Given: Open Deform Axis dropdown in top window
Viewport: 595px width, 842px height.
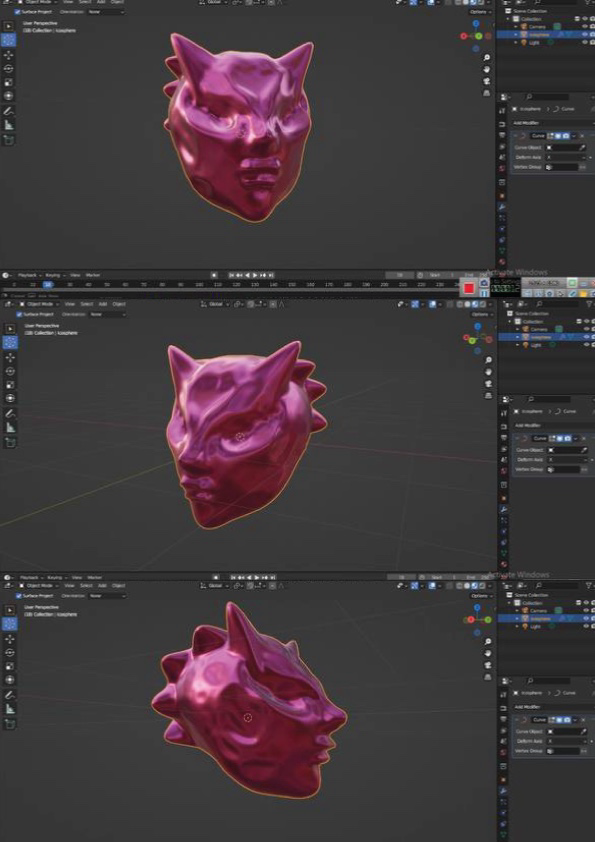Looking at the screenshot, I should click(565, 157).
